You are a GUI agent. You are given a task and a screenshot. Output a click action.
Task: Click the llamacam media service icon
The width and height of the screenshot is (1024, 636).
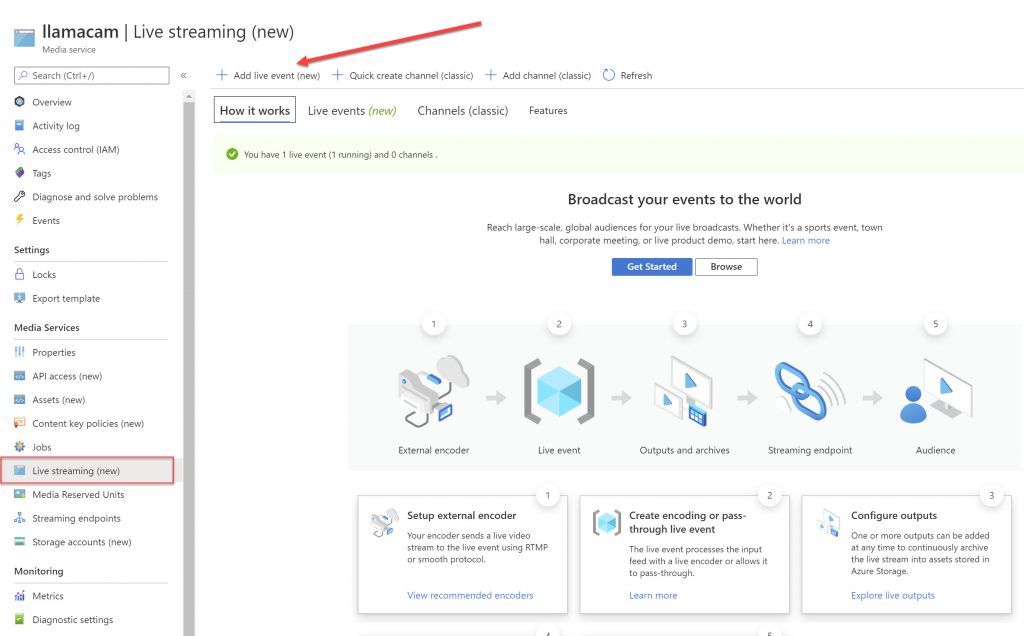click(25, 37)
